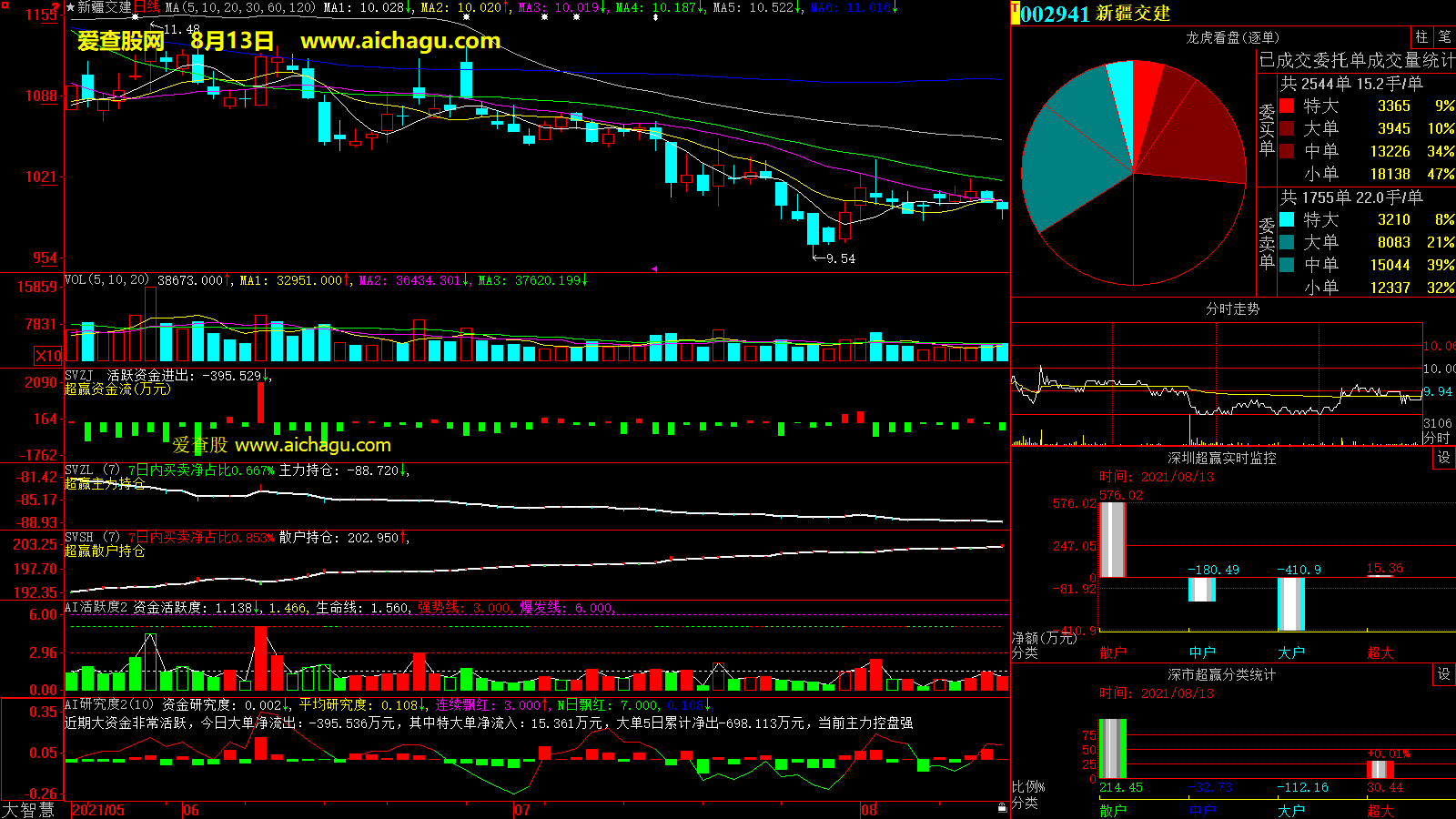Open 设 settings for 深市超赢分类统计
The height and width of the screenshot is (819, 1456).
click(1444, 674)
